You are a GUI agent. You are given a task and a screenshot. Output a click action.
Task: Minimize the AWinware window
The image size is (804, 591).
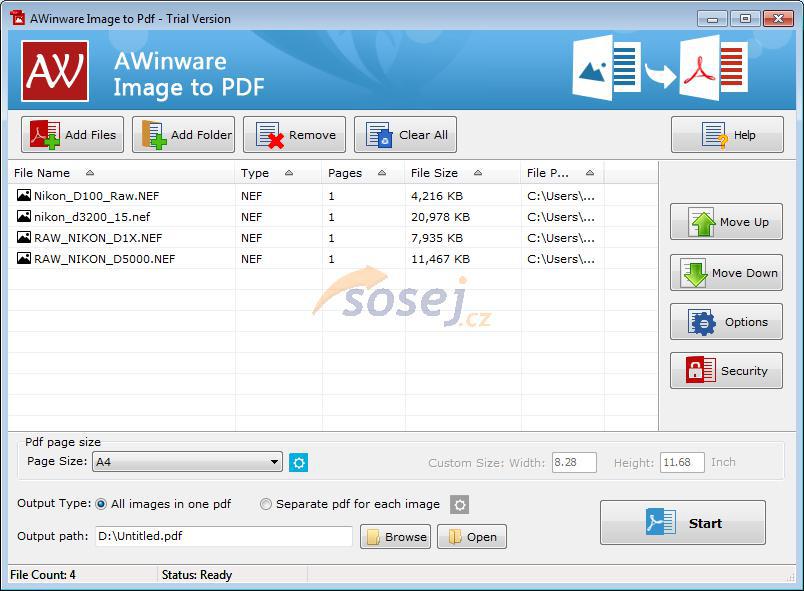(x=712, y=19)
